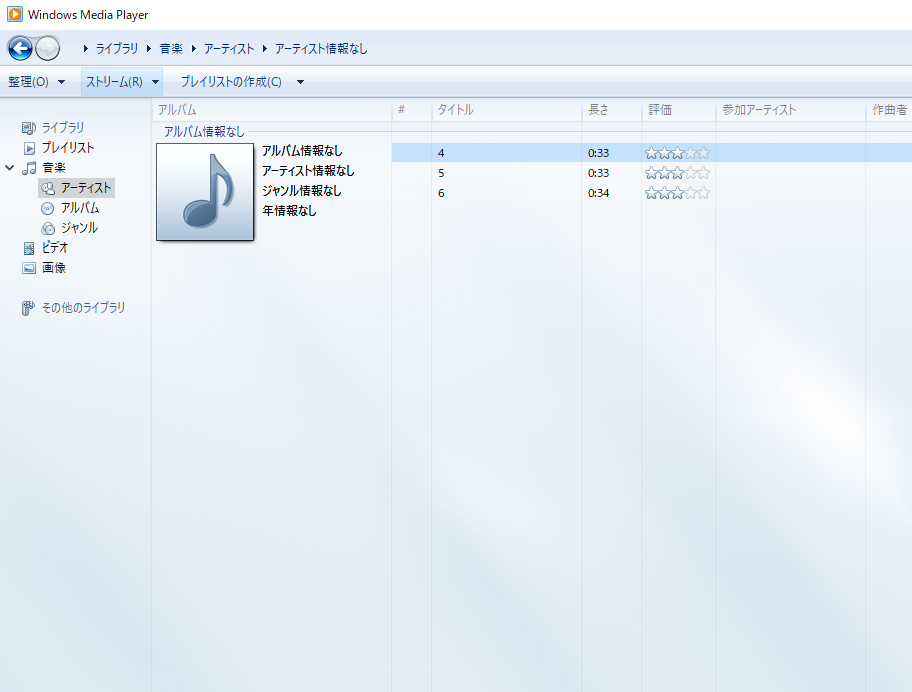This screenshot has height=692, width=912.
Task: Click the ビデオ film icon
Action: [x=28, y=248]
